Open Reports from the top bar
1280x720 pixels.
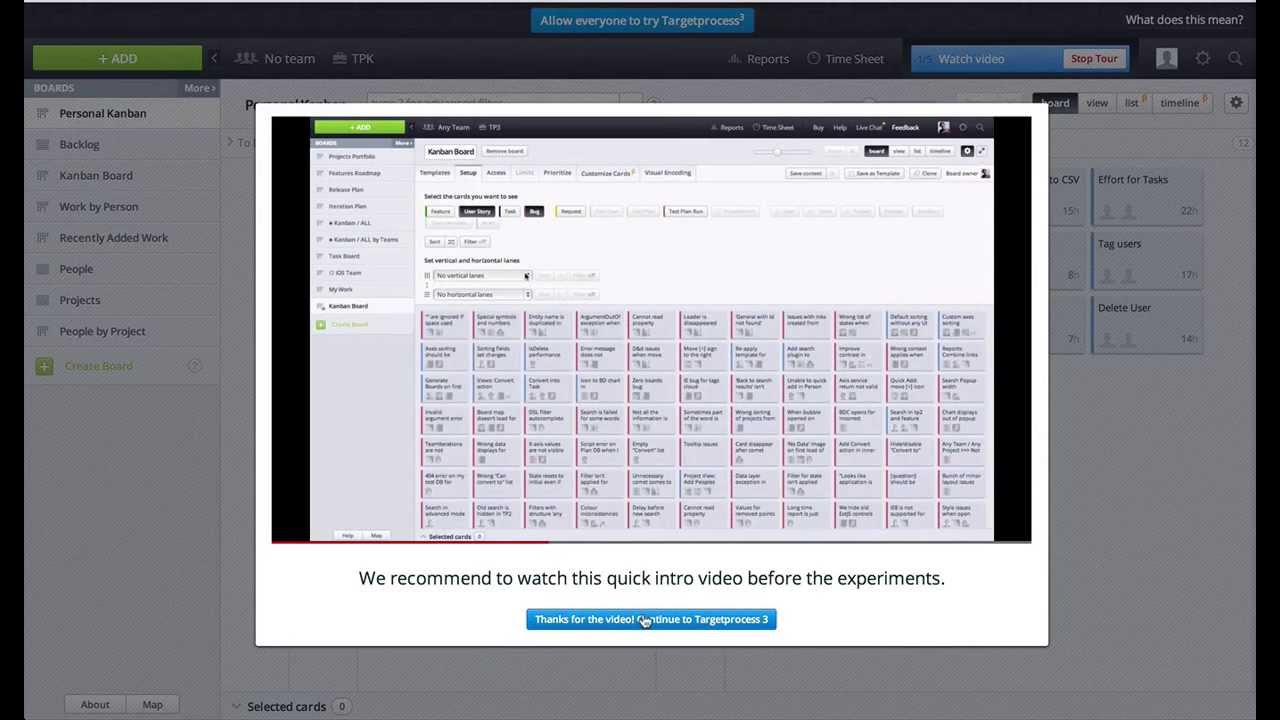click(759, 59)
